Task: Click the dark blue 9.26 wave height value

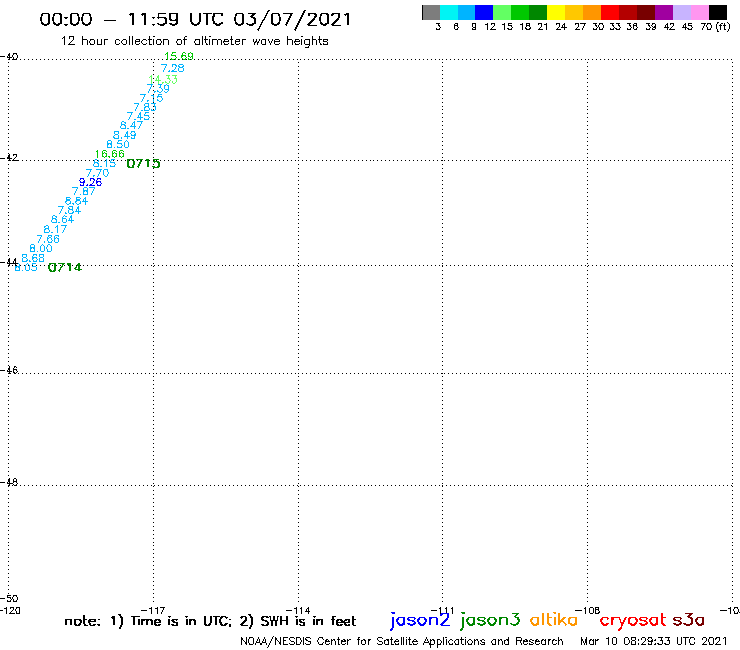Action: (x=90, y=182)
